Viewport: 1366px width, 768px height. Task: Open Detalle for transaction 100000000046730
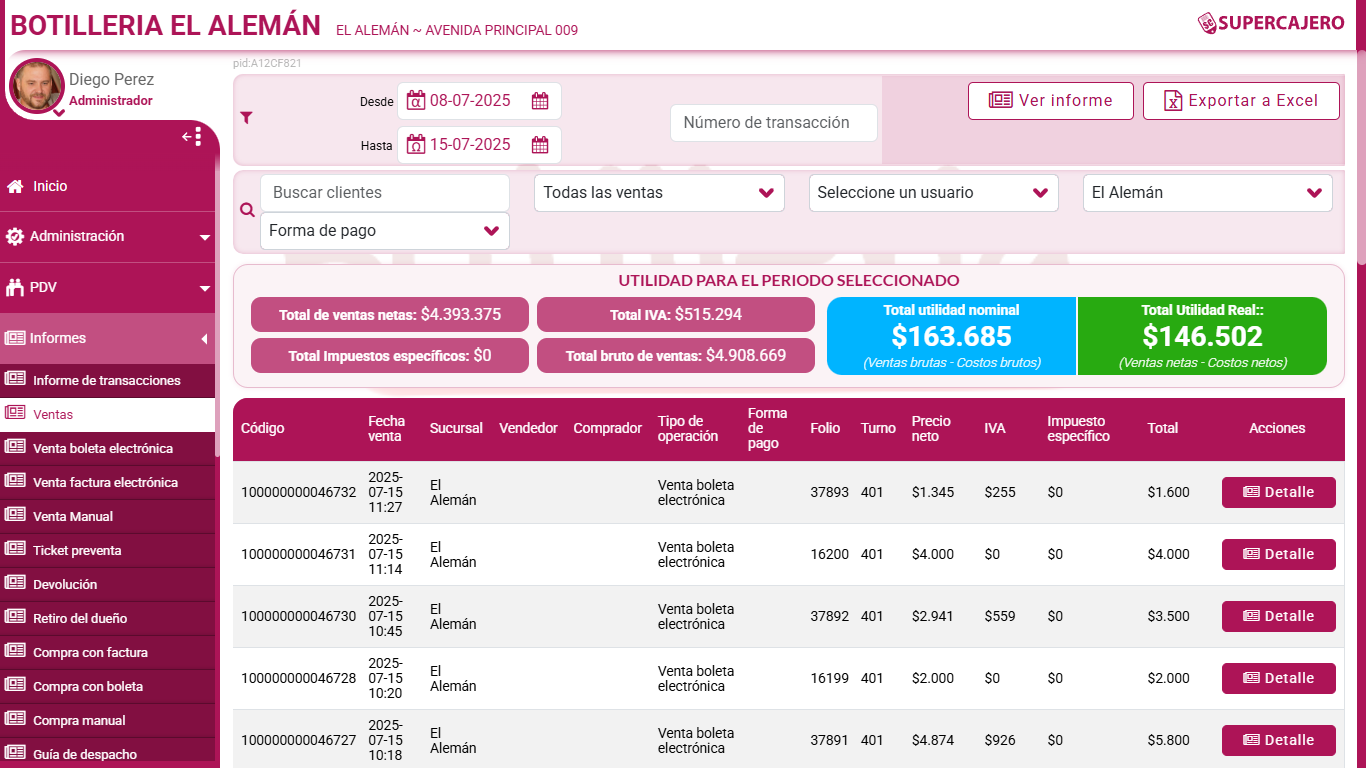[x=1278, y=616]
